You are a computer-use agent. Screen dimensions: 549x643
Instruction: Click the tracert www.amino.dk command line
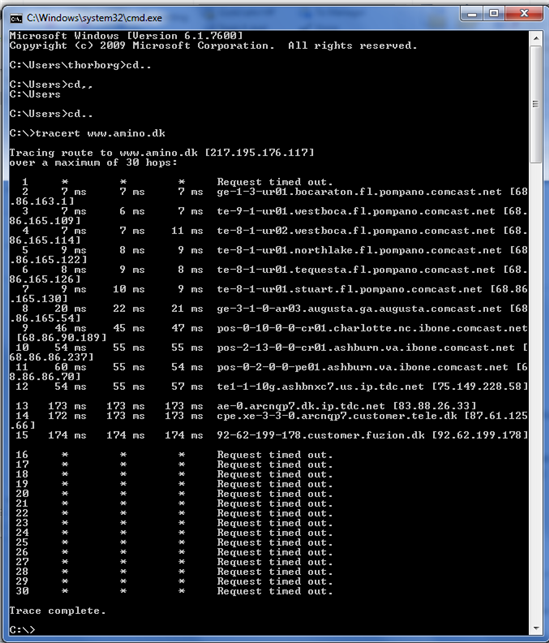click(87, 133)
